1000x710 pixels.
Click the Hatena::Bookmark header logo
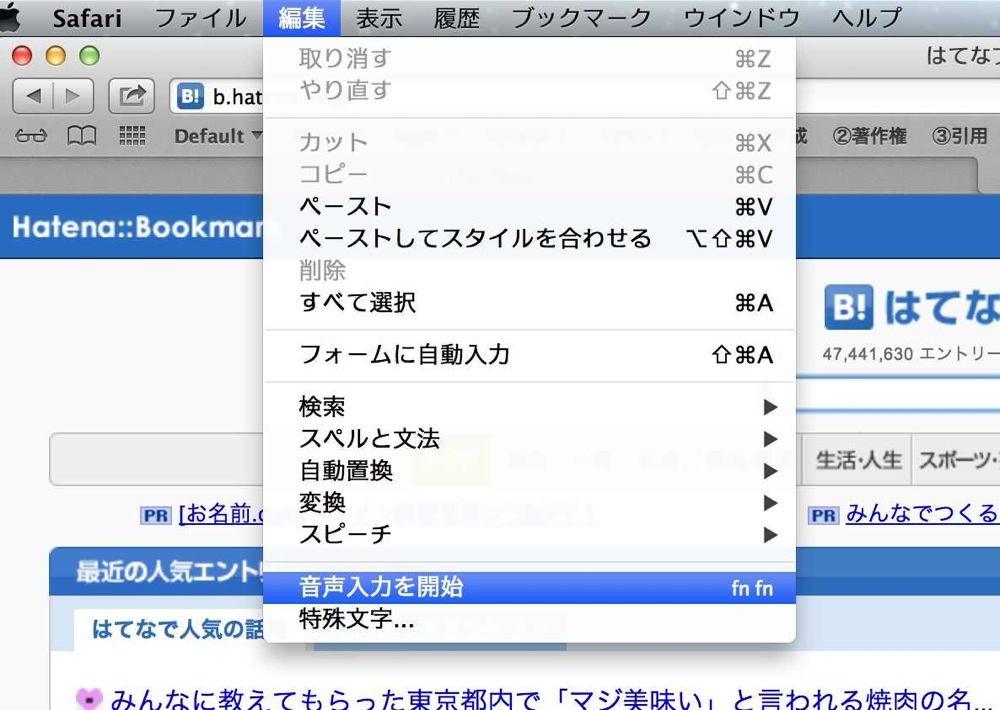[137, 227]
